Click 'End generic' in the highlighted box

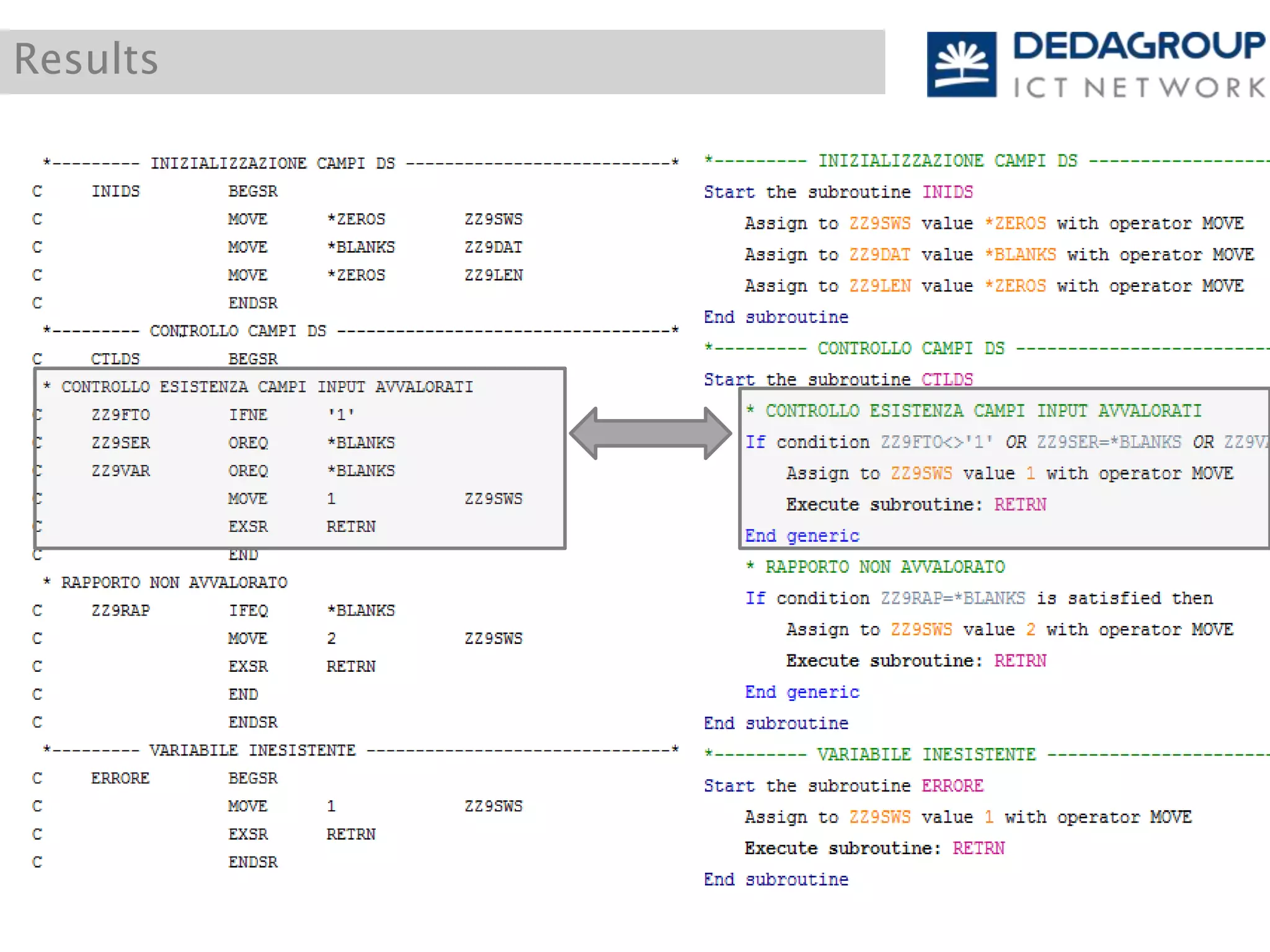(x=802, y=536)
